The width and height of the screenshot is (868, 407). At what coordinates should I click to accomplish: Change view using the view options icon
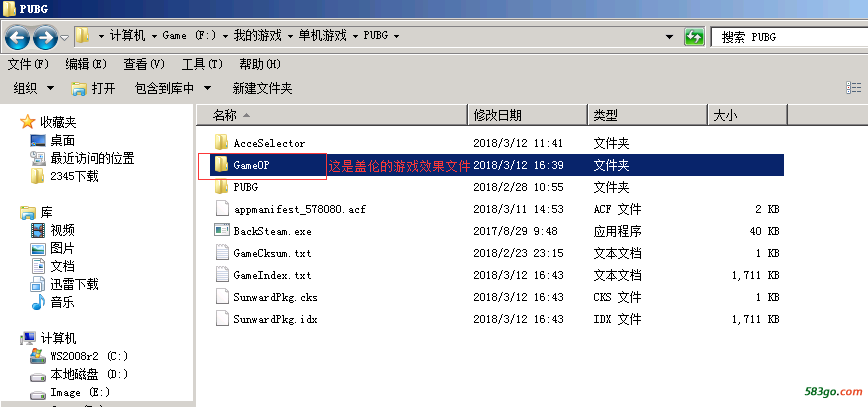[854, 87]
